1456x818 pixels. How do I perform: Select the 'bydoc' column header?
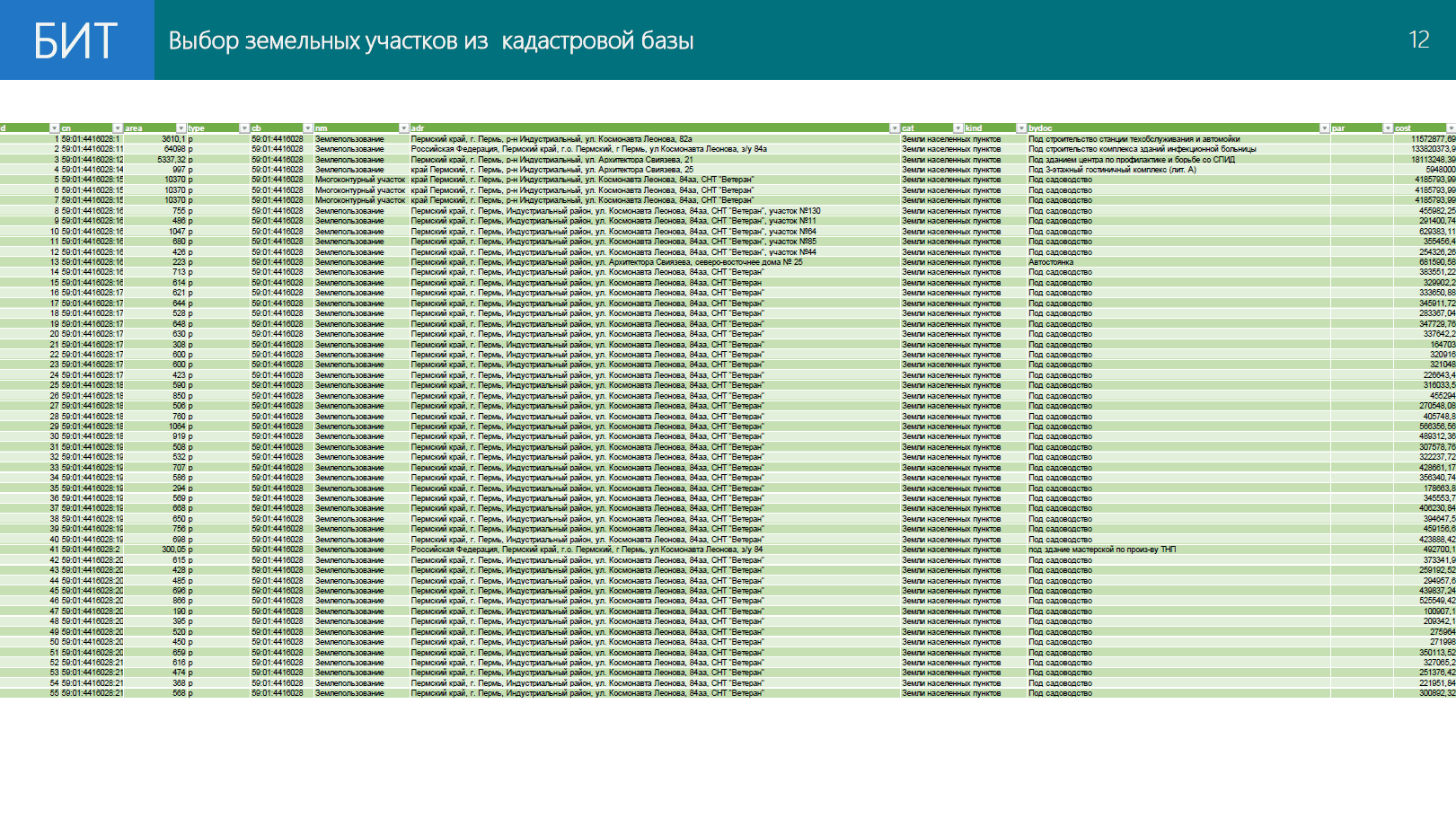[x=1040, y=128]
